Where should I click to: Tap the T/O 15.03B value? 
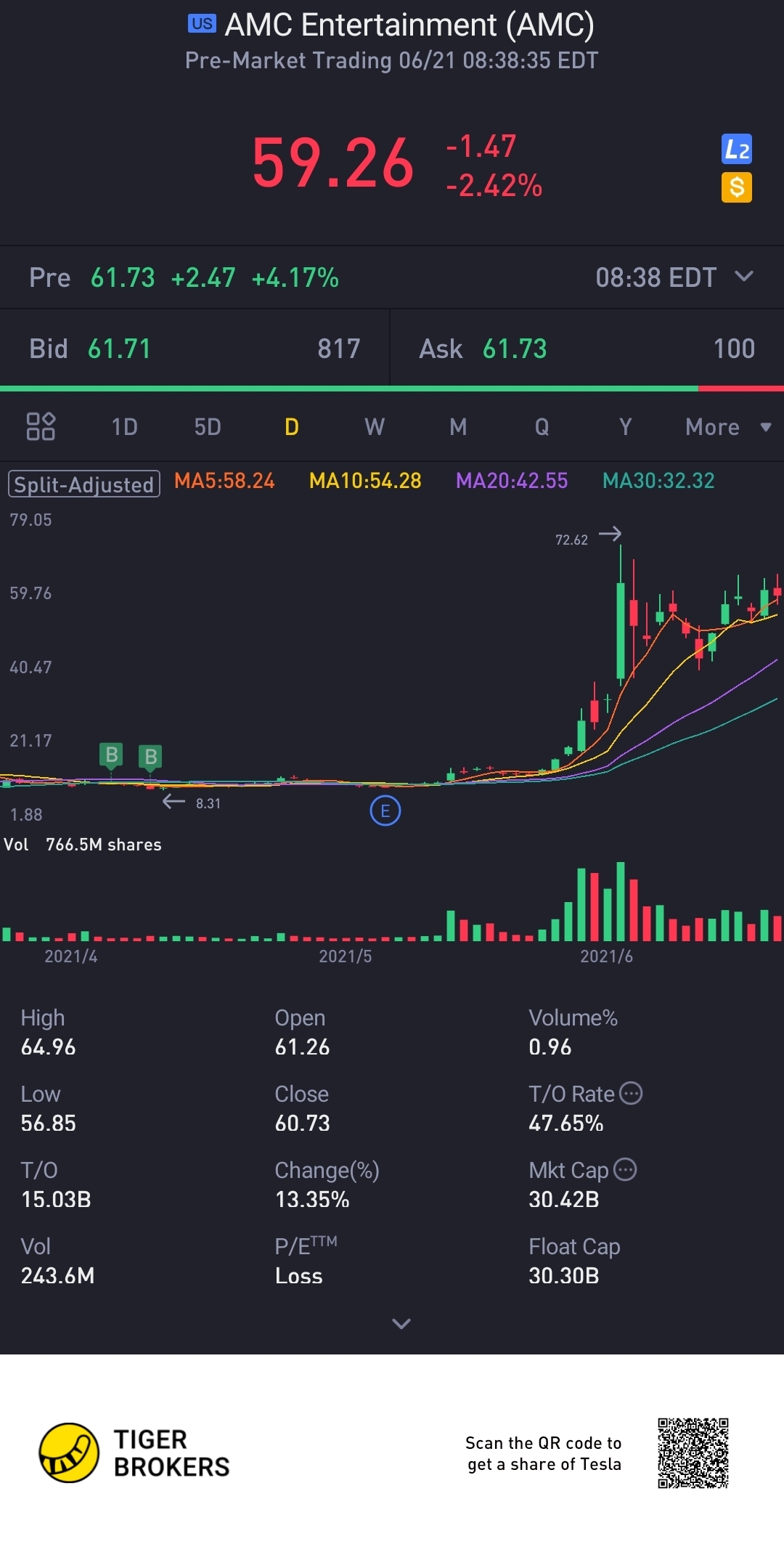coord(56,1199)
